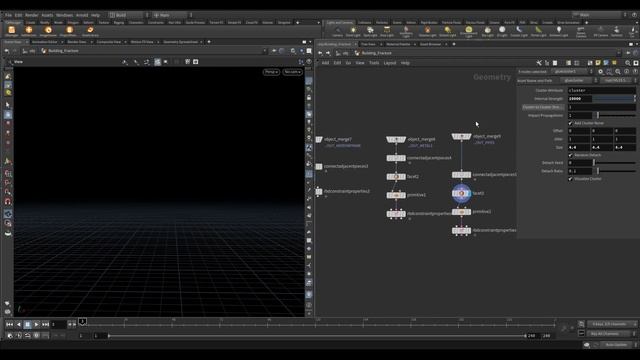Select the Point Light shelf tool
Image resolution: width=640 pixels, height=360 pixels.
click(353, 31)
